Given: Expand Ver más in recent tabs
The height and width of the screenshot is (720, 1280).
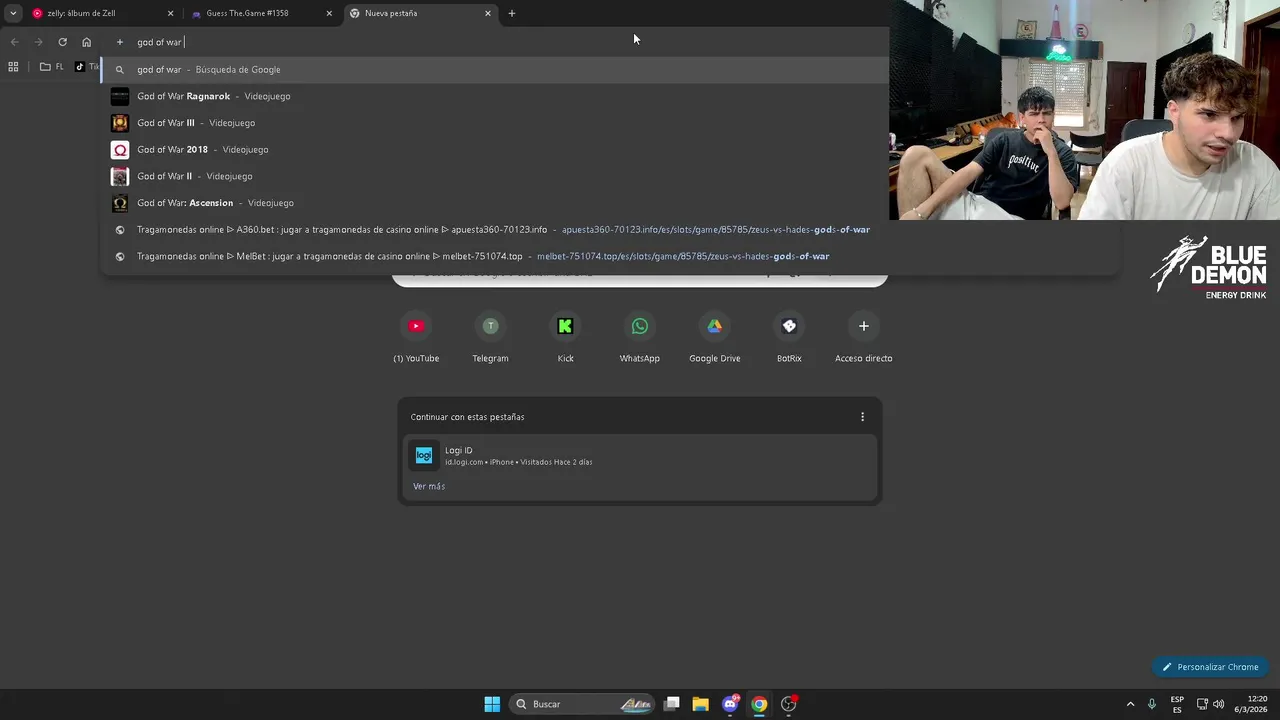Looking at the screenshot, I should tap(429, 486).
